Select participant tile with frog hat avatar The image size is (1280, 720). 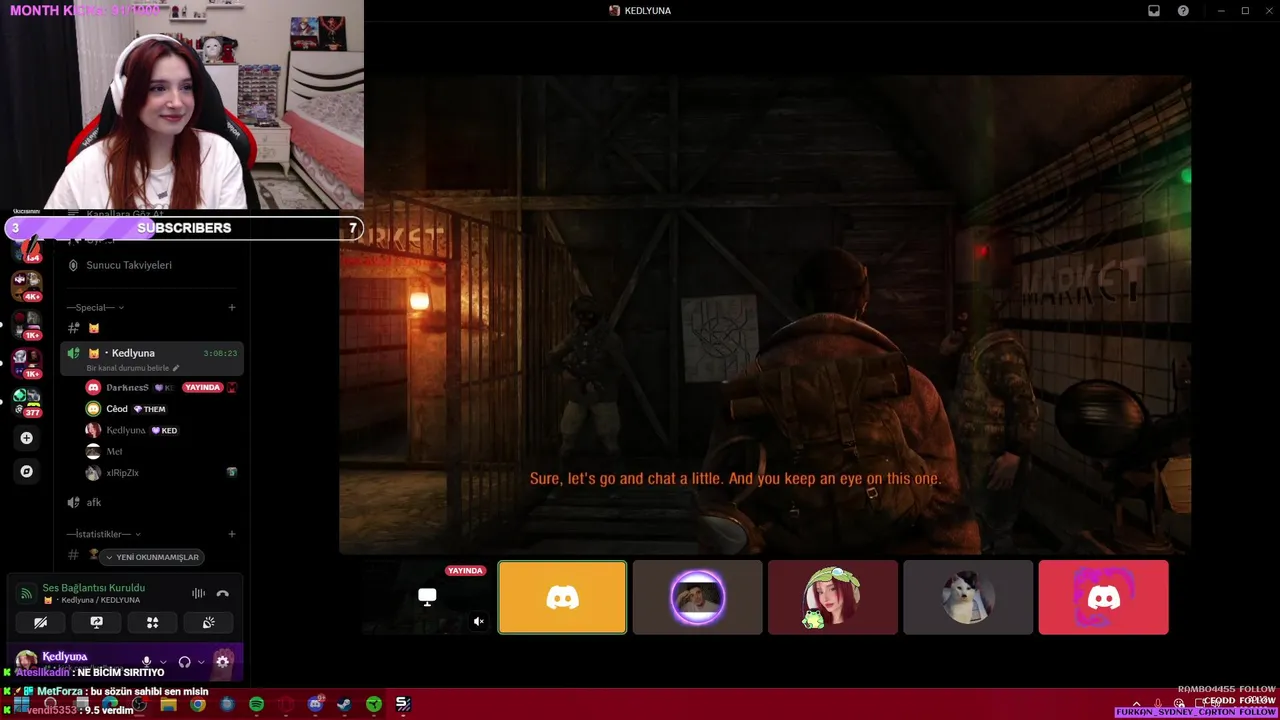832,597
